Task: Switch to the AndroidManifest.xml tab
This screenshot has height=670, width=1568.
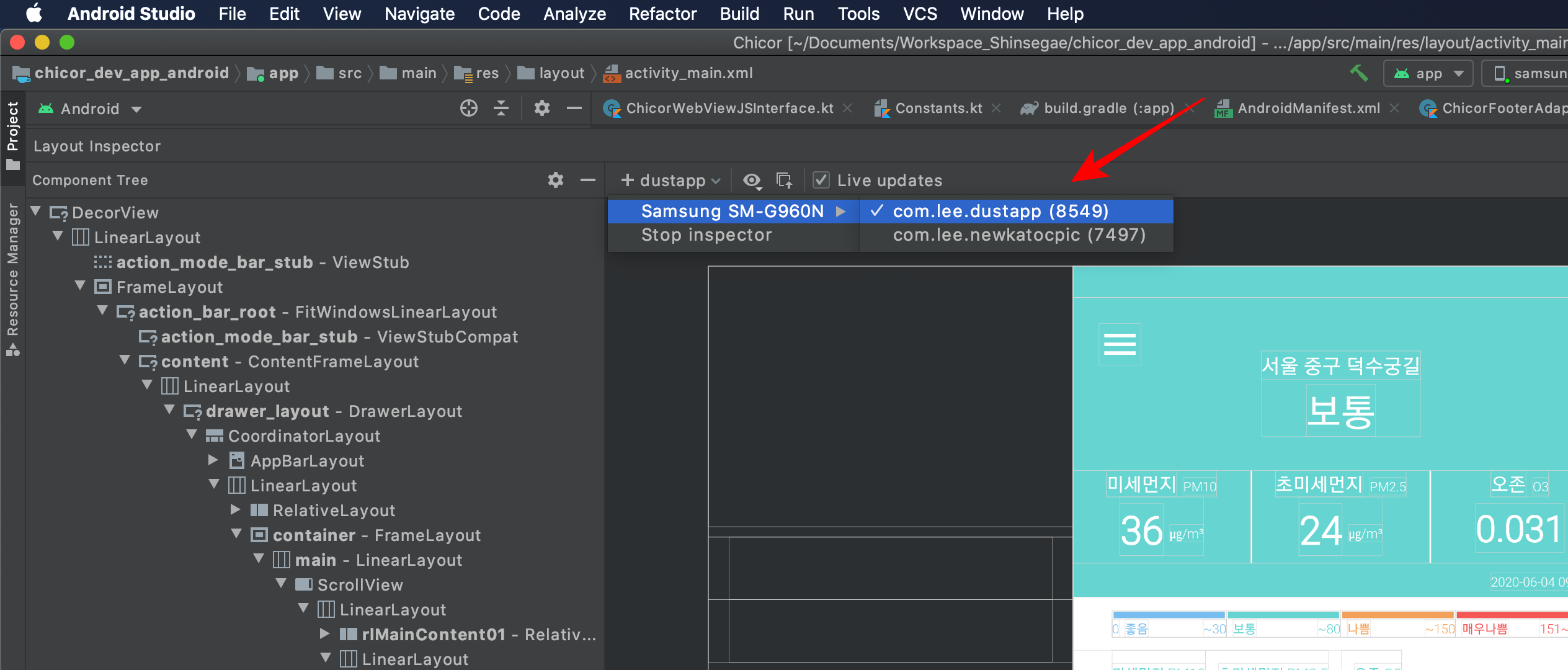Action: pyautogui.click(x=1308, y=109)
